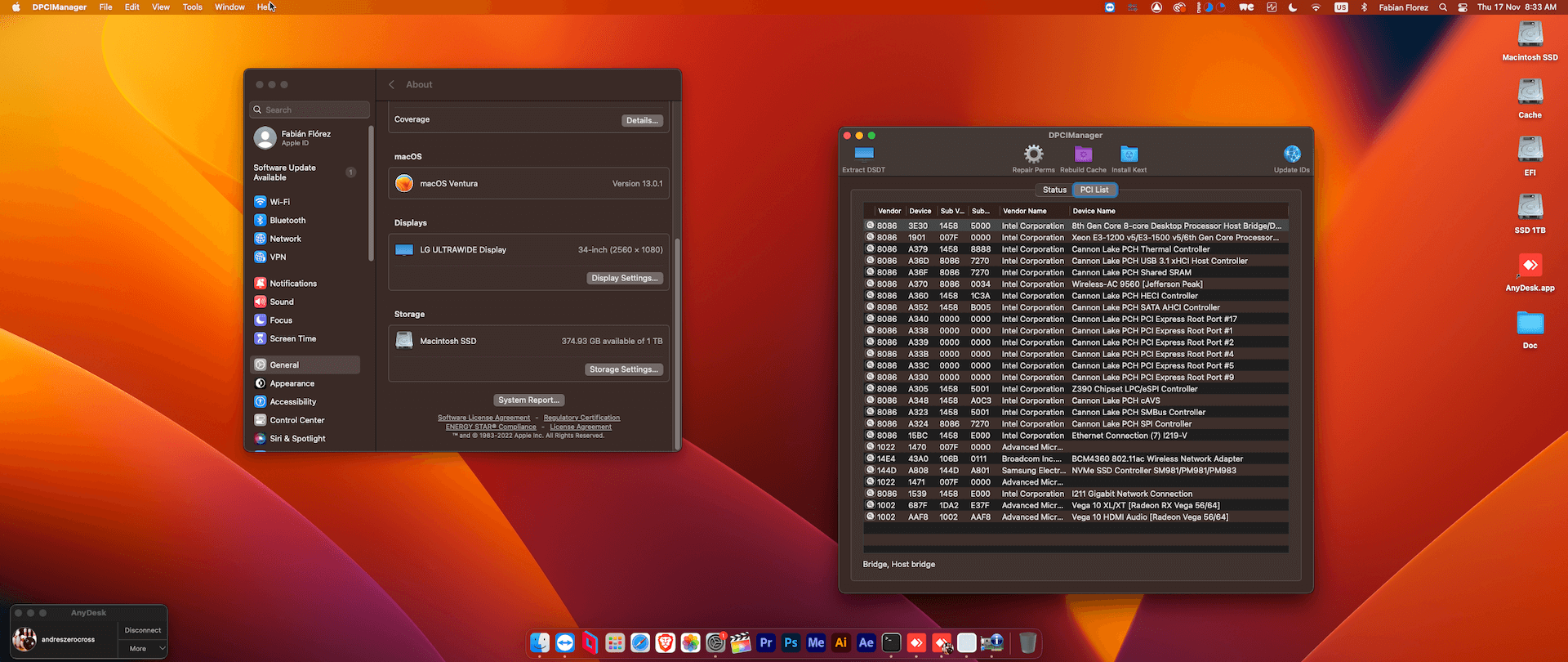The width and height of the screenshot is (1568, 662).
Task: Click Storage Settings button
Action: (624, 369)
